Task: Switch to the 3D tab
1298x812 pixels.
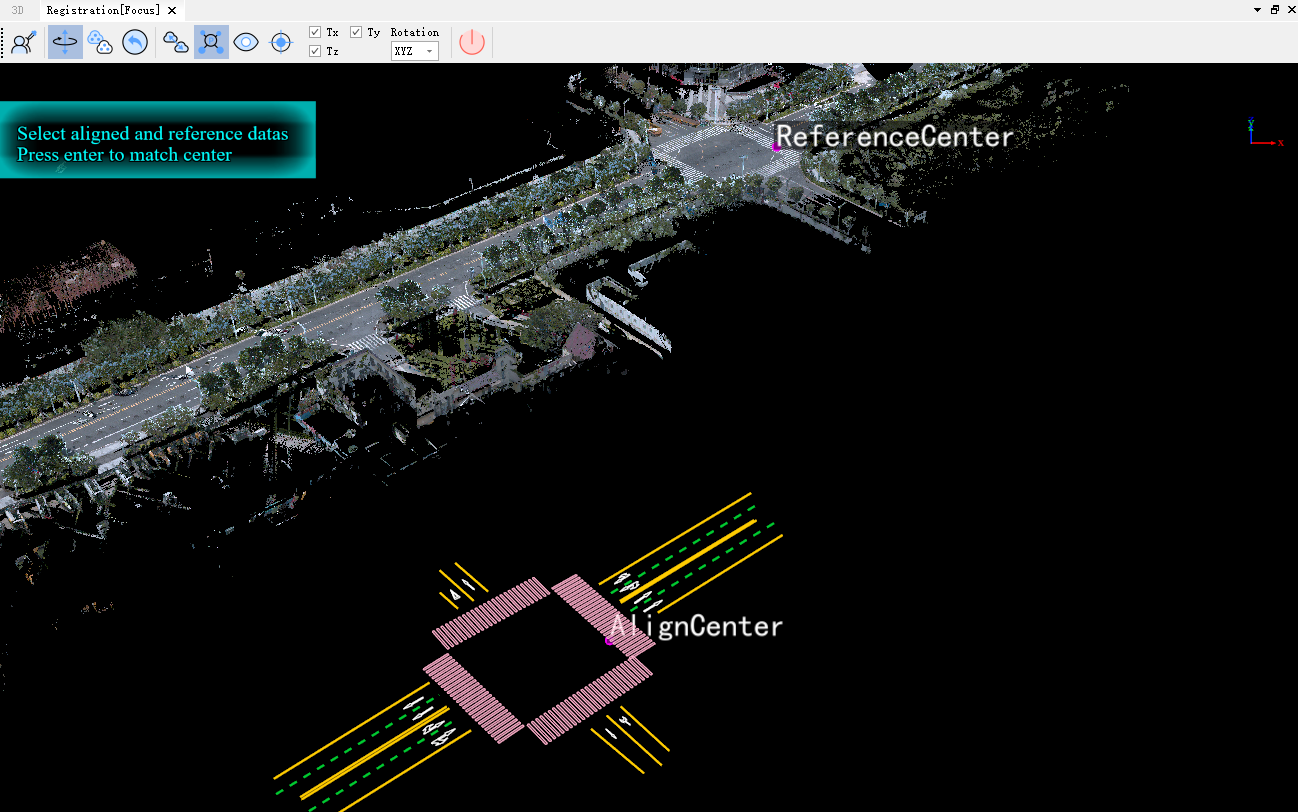Action: [x=17, y=10]
